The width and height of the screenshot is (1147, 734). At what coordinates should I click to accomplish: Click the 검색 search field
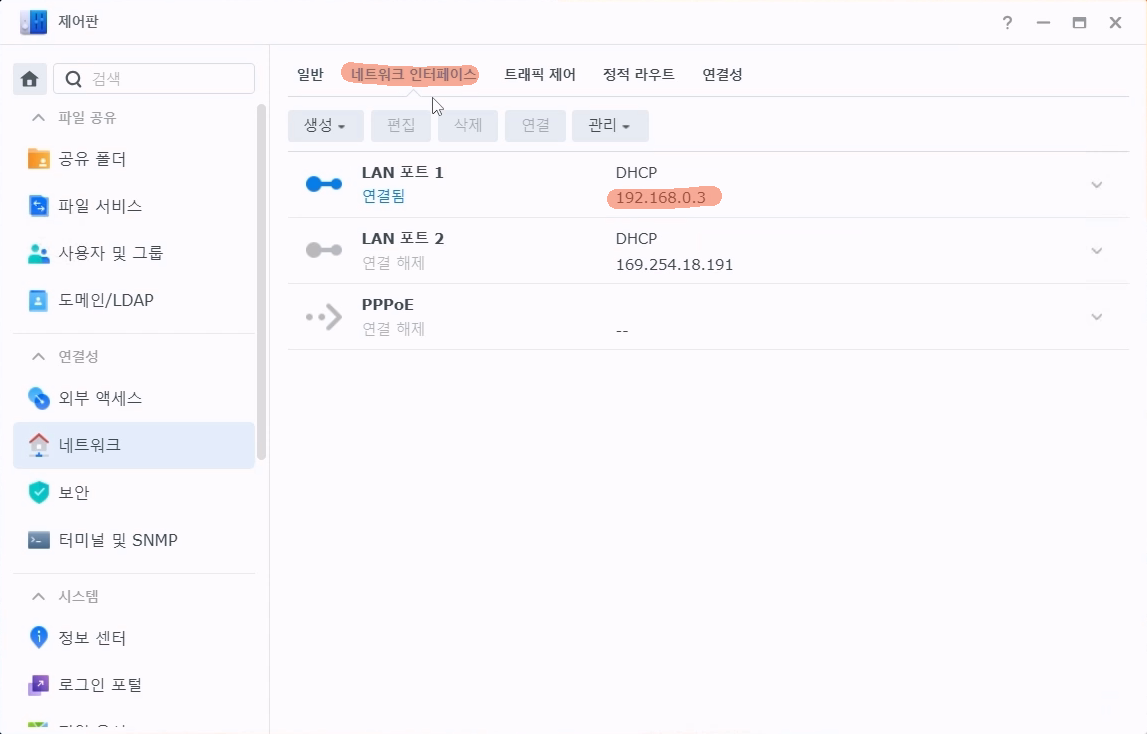(165, 79)
